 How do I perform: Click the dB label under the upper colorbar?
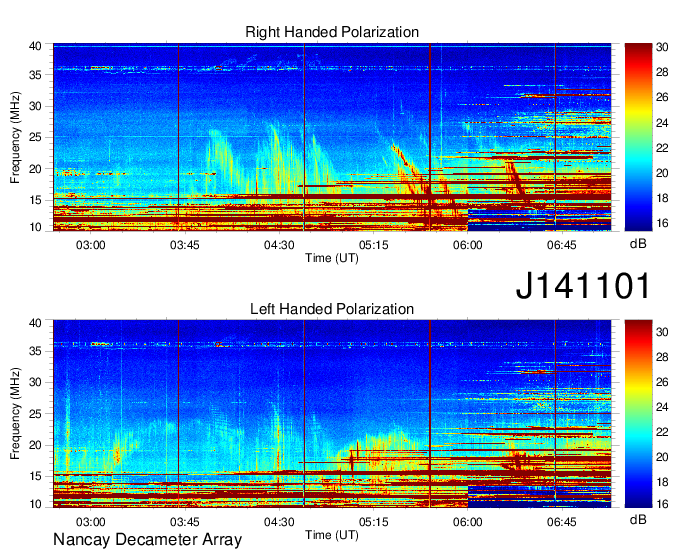pos(638,243)
